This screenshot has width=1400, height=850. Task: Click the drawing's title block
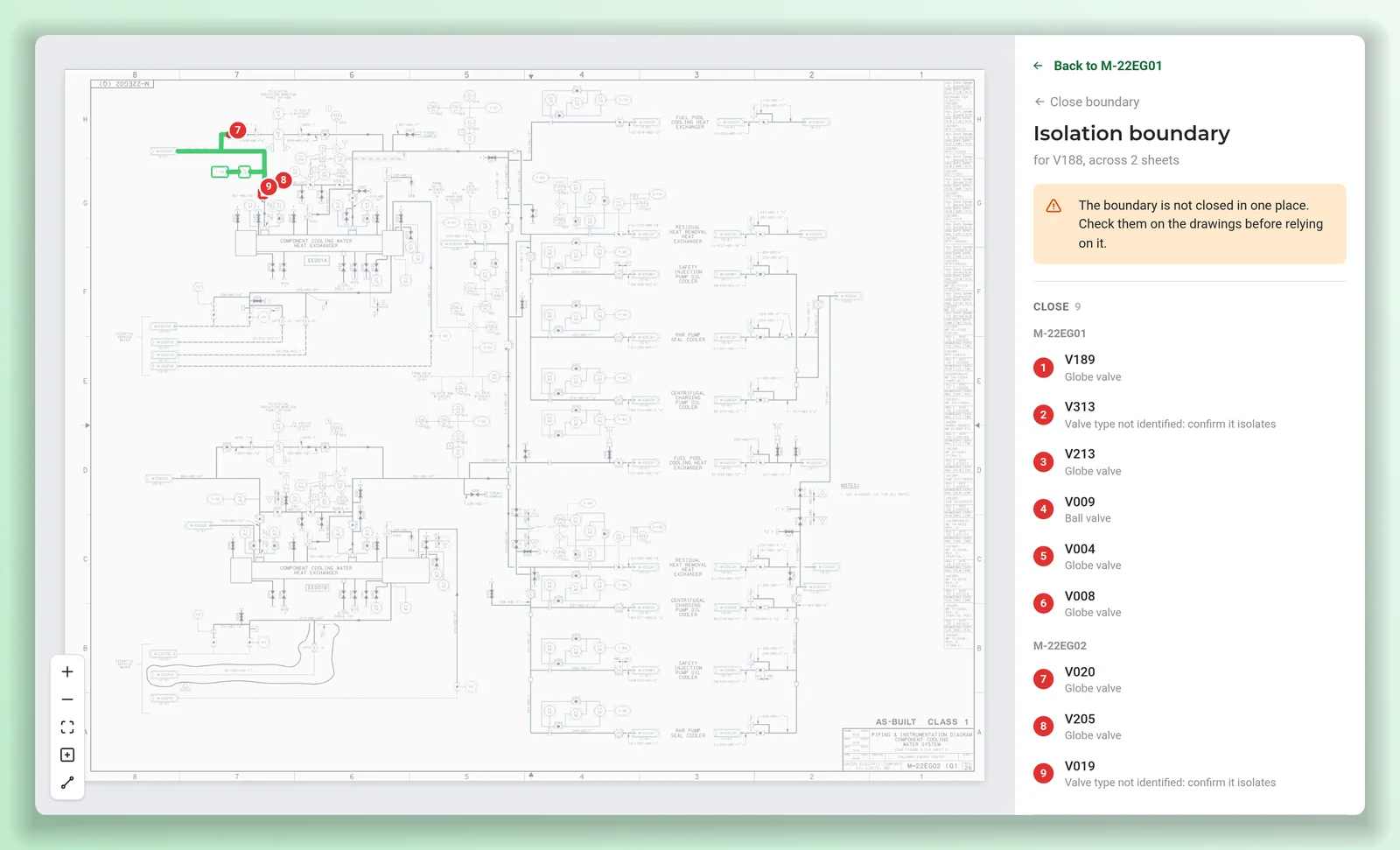[x=907, y=749]
